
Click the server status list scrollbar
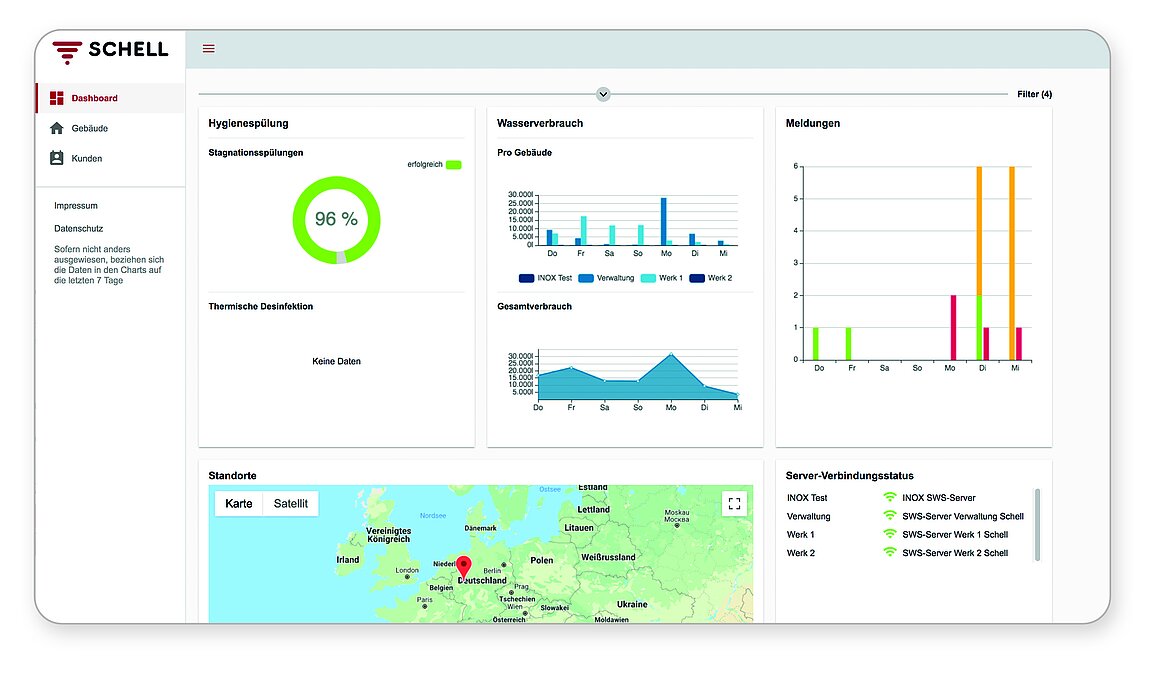point(1036,524)
